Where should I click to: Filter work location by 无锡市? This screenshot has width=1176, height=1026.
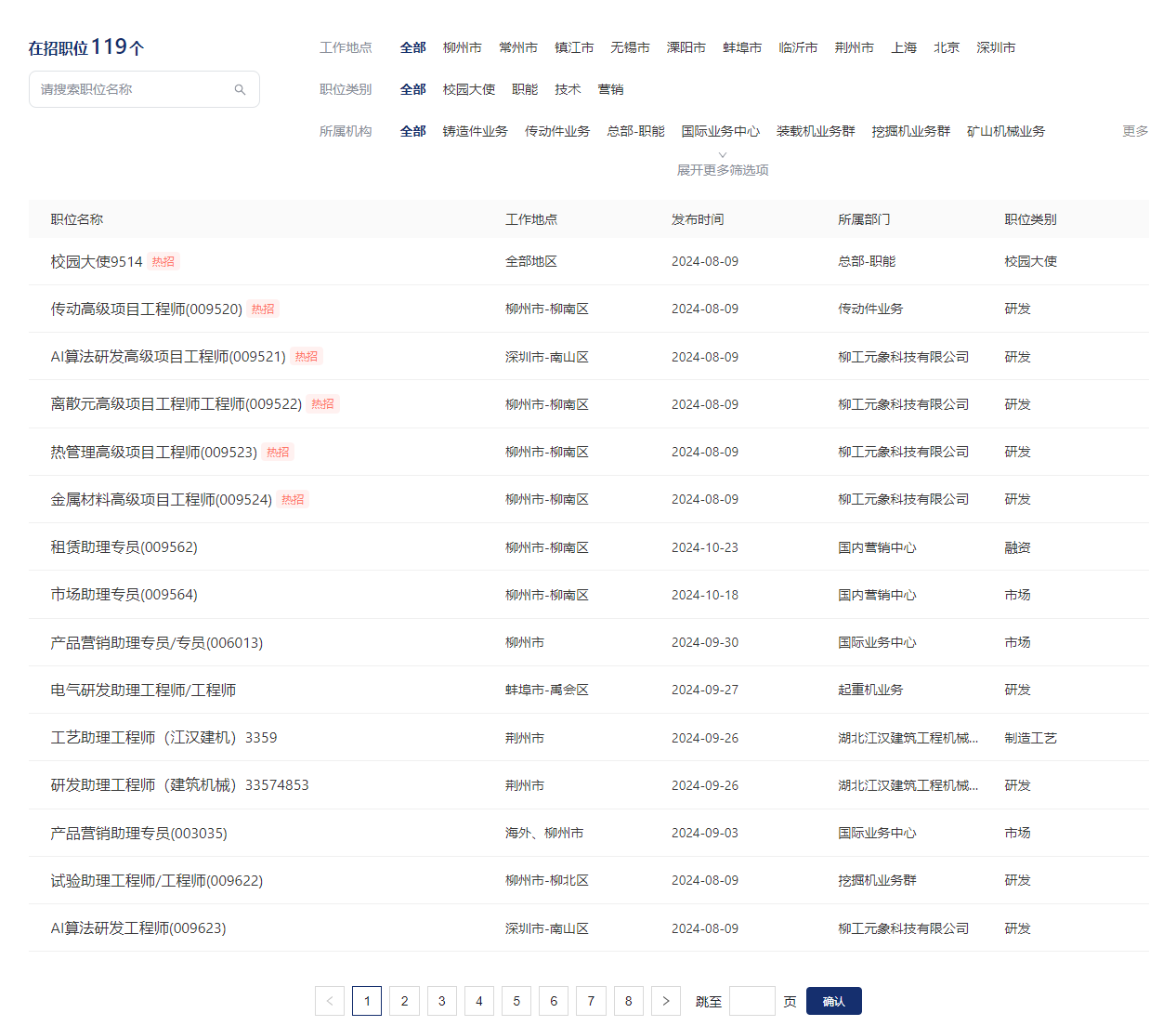point(630,47)
